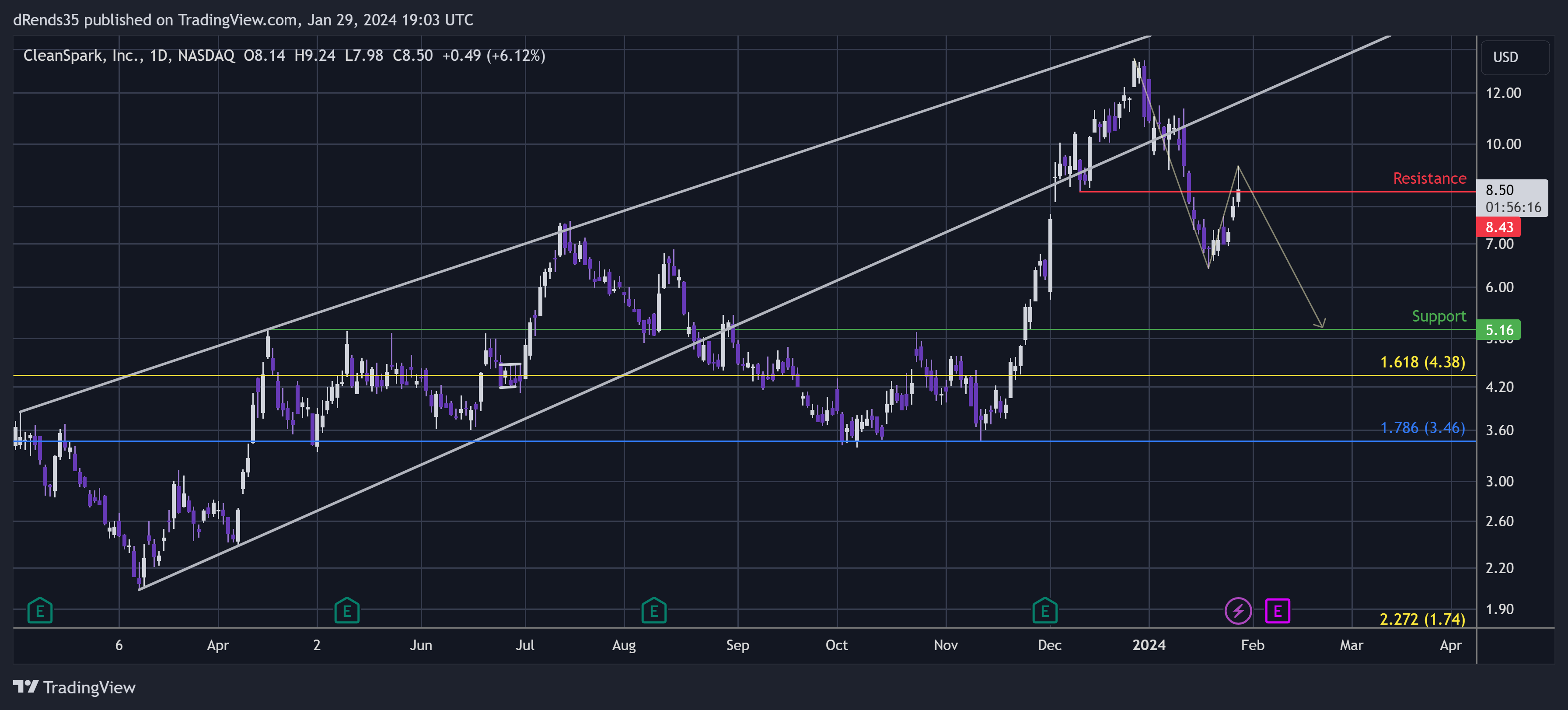The width and height of the screenshot is (1568, 710).
Task: Click the Apr label at left of time axis
Action: pos(218,645)
